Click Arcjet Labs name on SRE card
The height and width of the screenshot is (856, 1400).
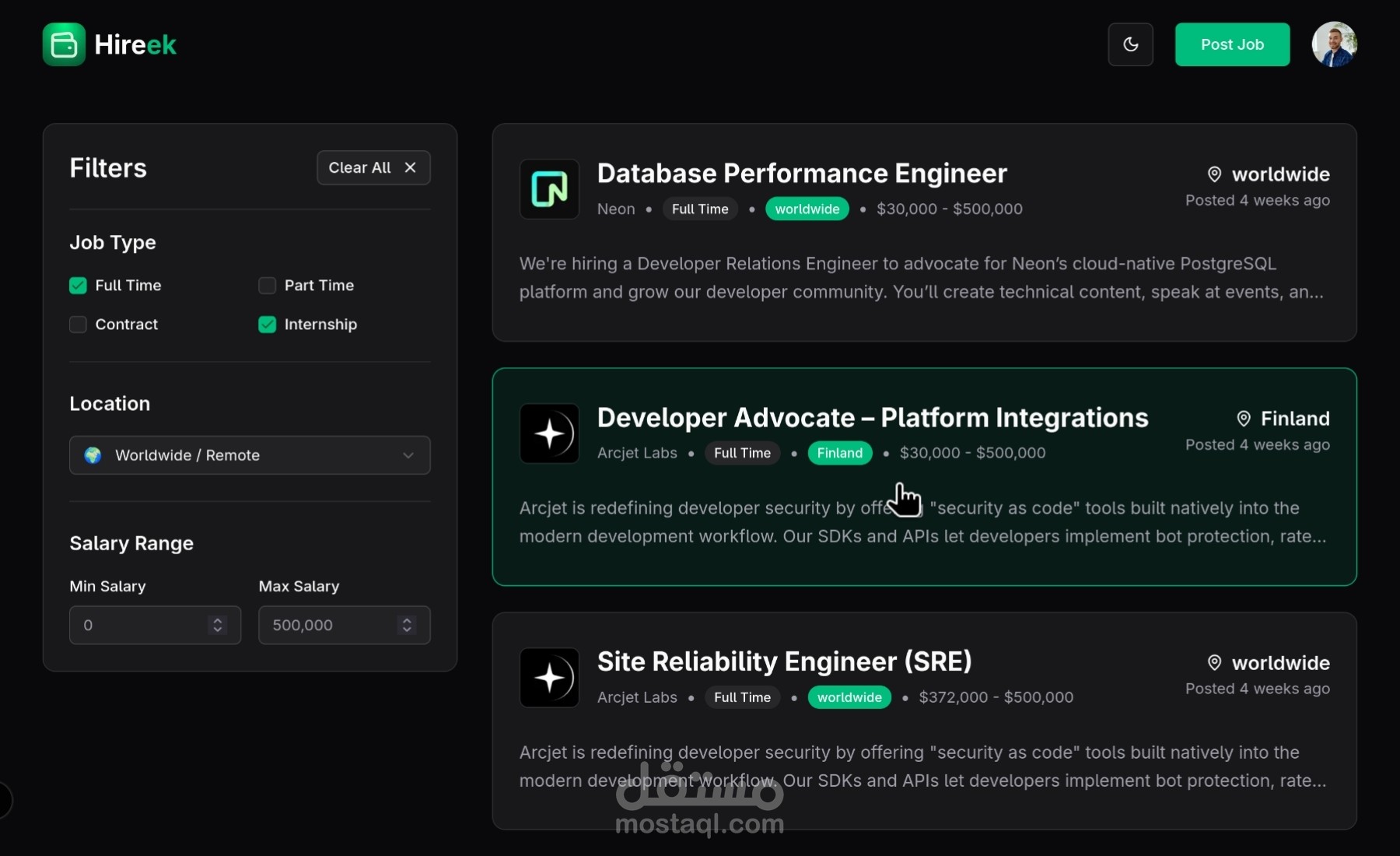coord(637,697)
